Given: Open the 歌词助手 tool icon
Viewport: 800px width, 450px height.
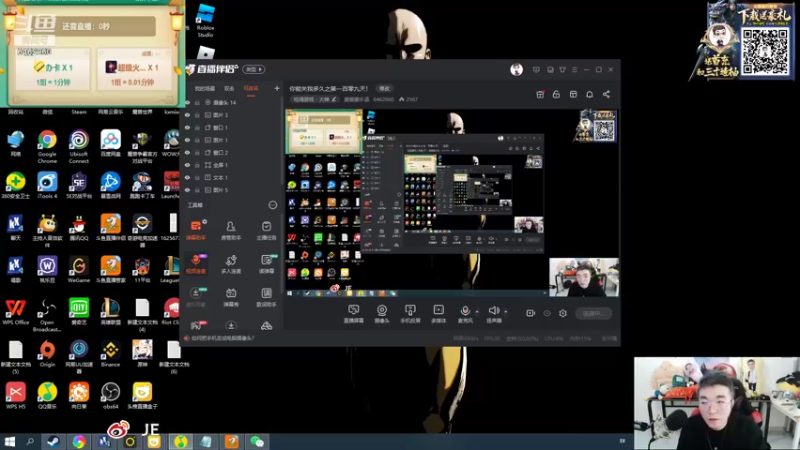Looking at the screenshot, I should point(266,297).
